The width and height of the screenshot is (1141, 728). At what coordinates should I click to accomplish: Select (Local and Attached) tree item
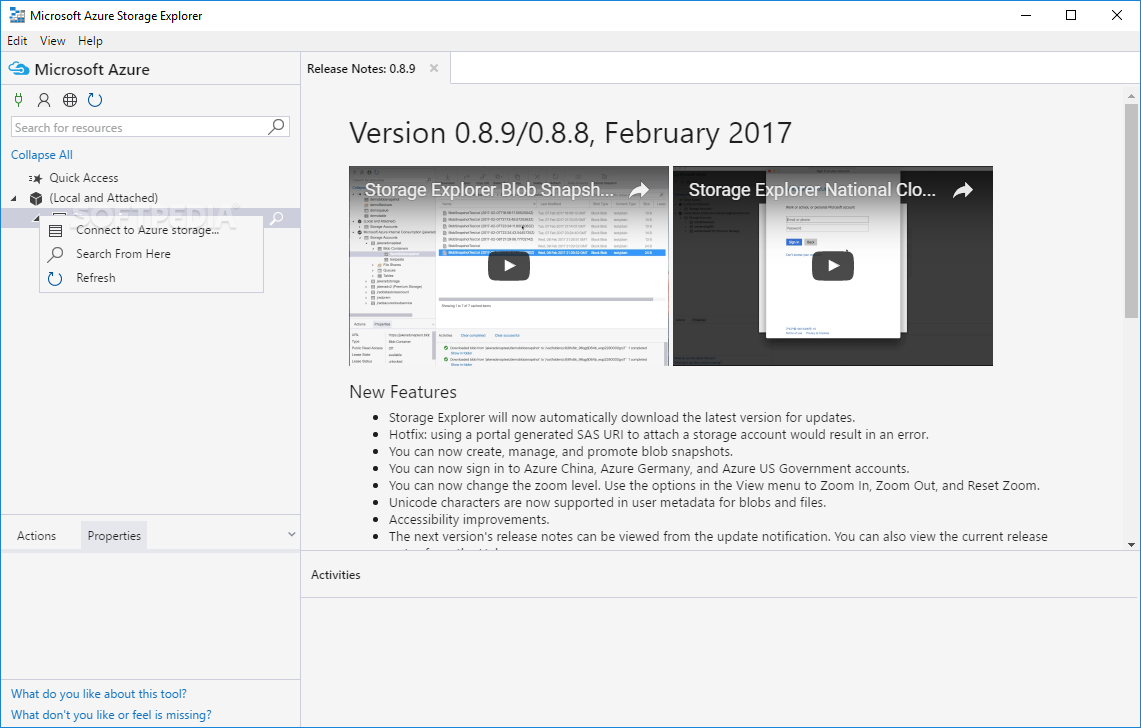(x=103, y=198)
